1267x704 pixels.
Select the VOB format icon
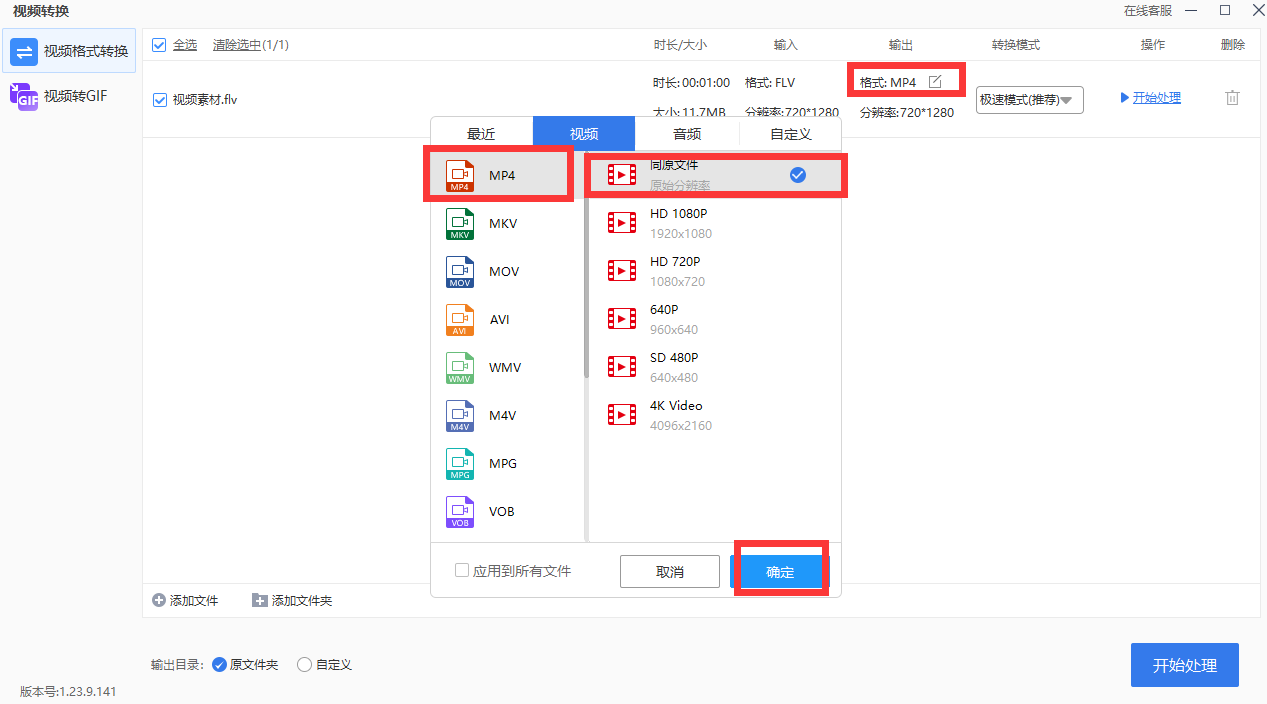[x=460, y=511]
